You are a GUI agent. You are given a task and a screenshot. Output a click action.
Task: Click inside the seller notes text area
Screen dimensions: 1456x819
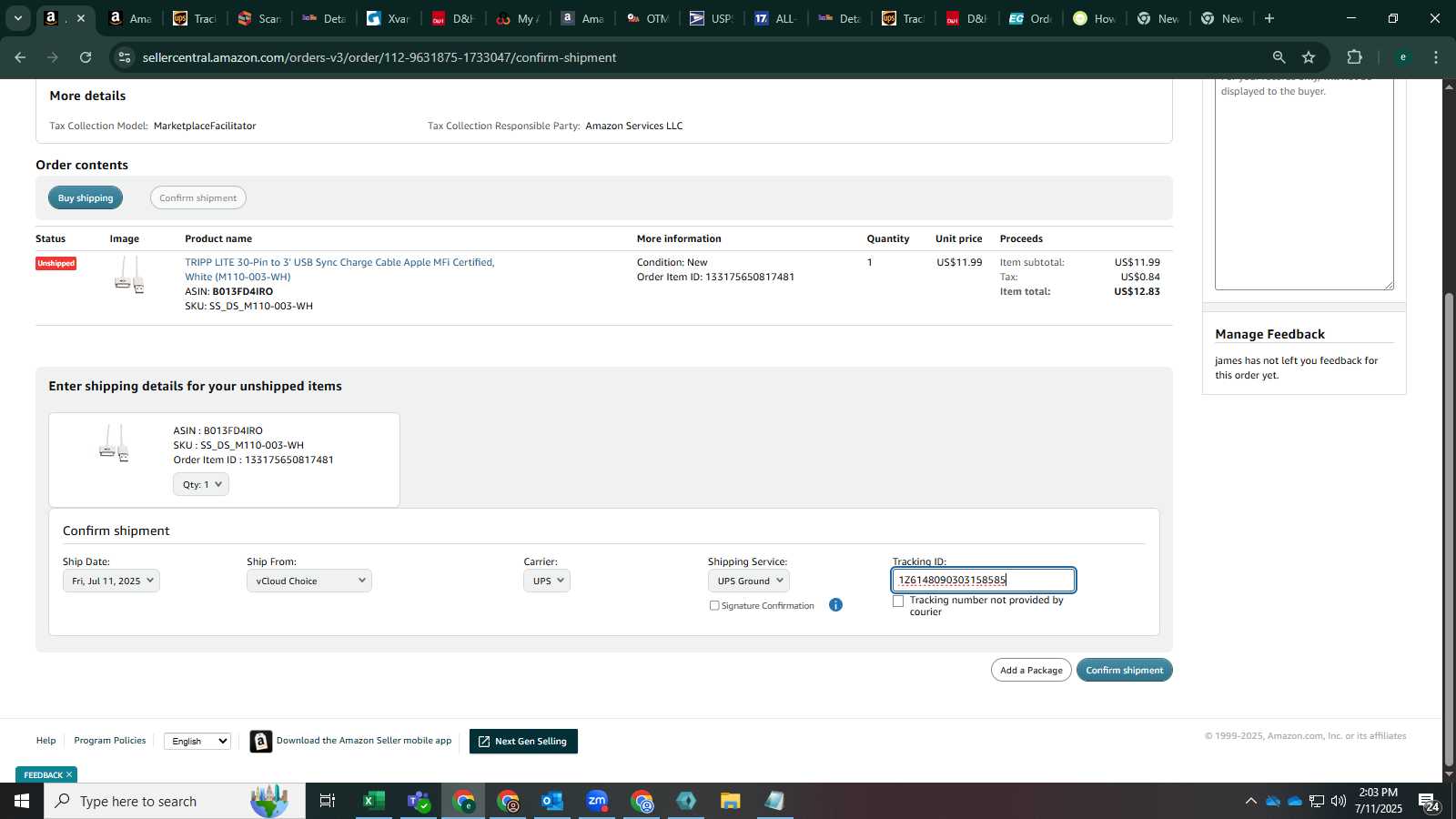[x=1304, y=185]
